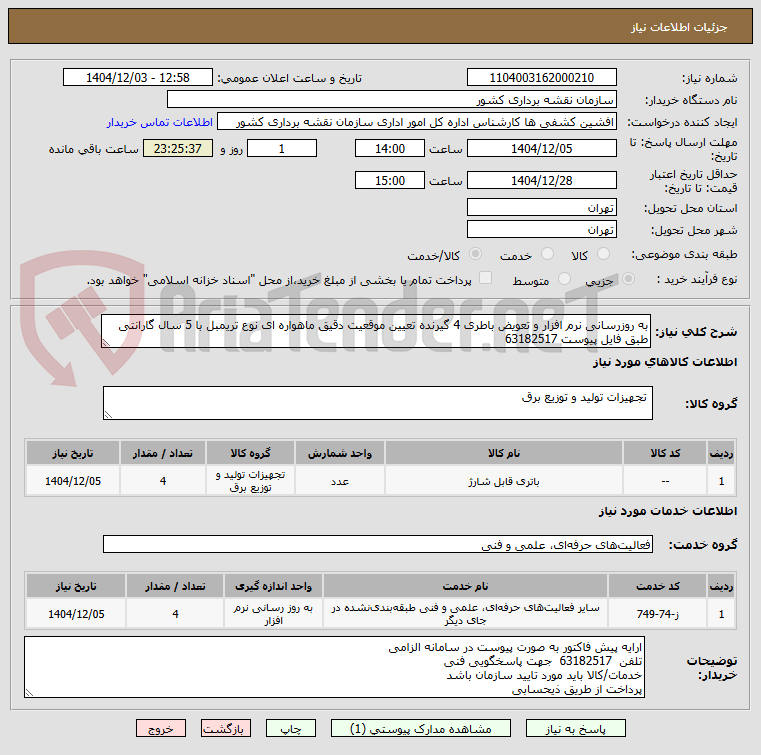Toggle the اسناد خزانه اسلامی payment checkbox

point(485,278)
